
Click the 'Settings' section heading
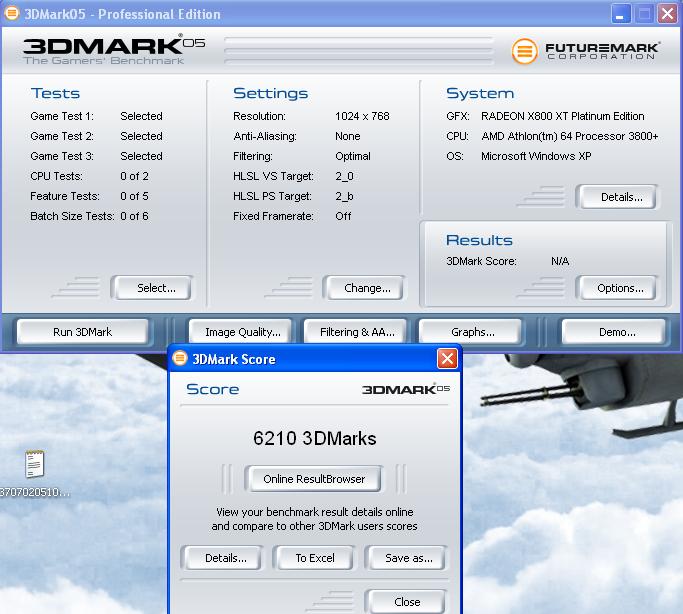coord(270,93)
